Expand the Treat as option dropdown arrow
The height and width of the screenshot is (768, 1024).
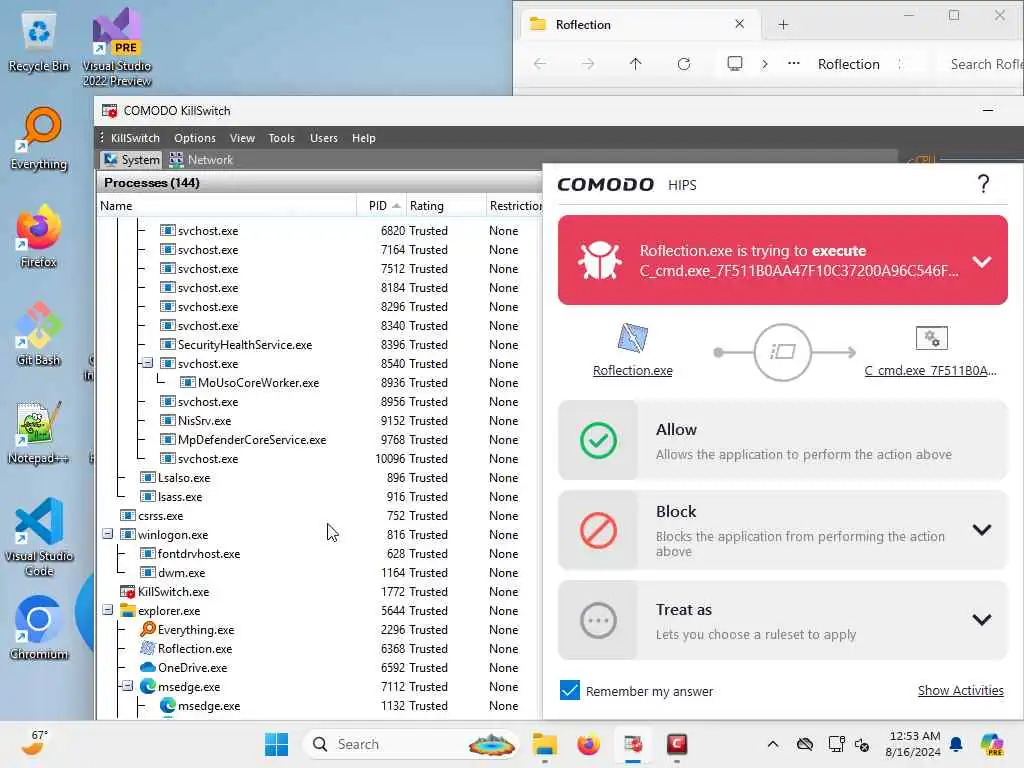(x=982, y=619)
